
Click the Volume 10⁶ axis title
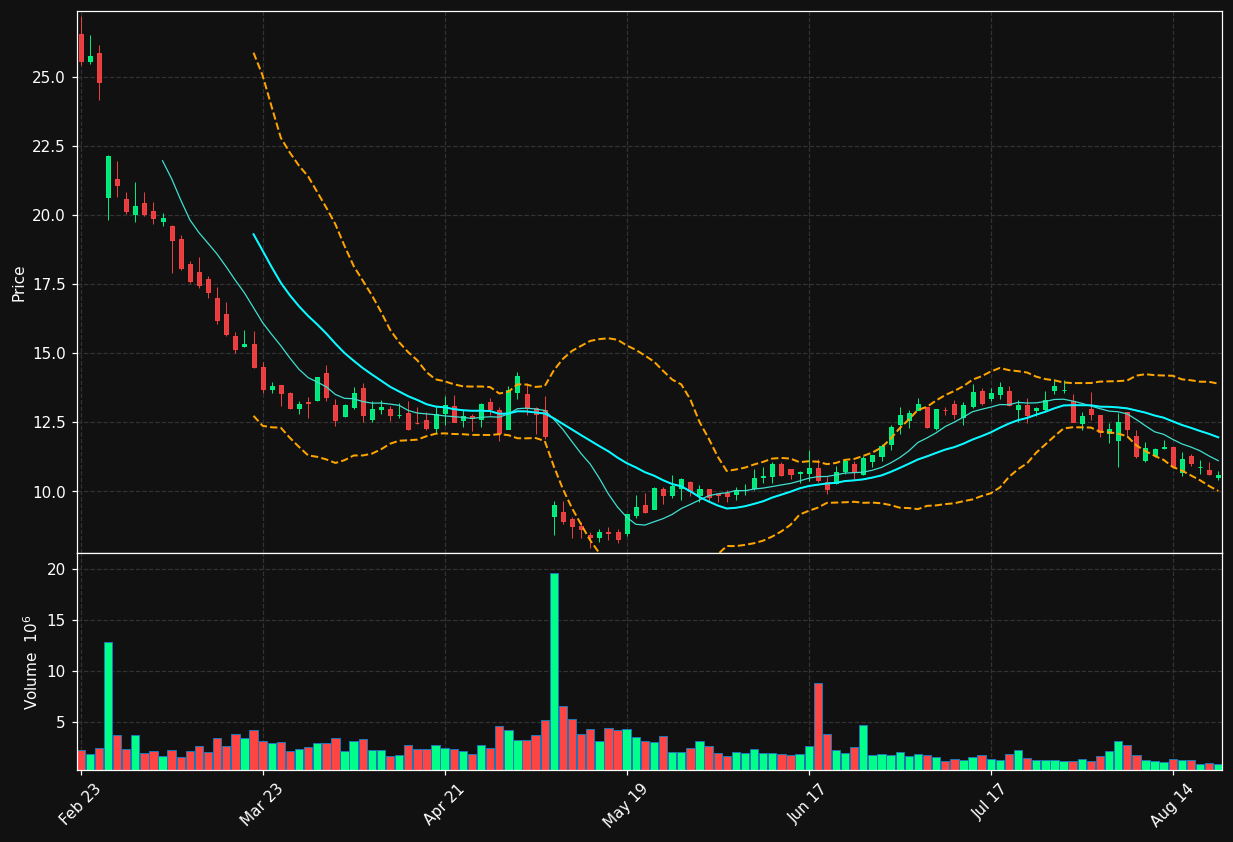[30, 662]
